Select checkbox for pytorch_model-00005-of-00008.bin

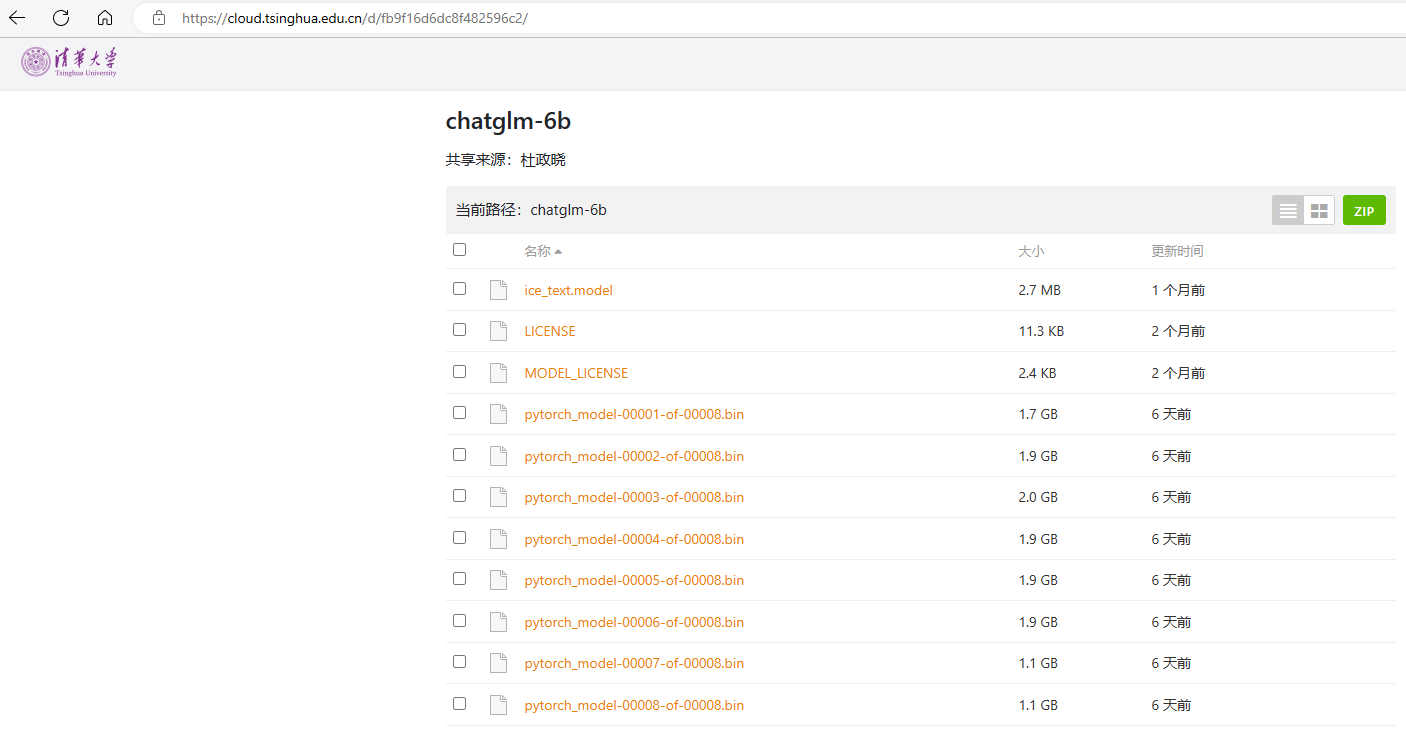click(459, 578)
